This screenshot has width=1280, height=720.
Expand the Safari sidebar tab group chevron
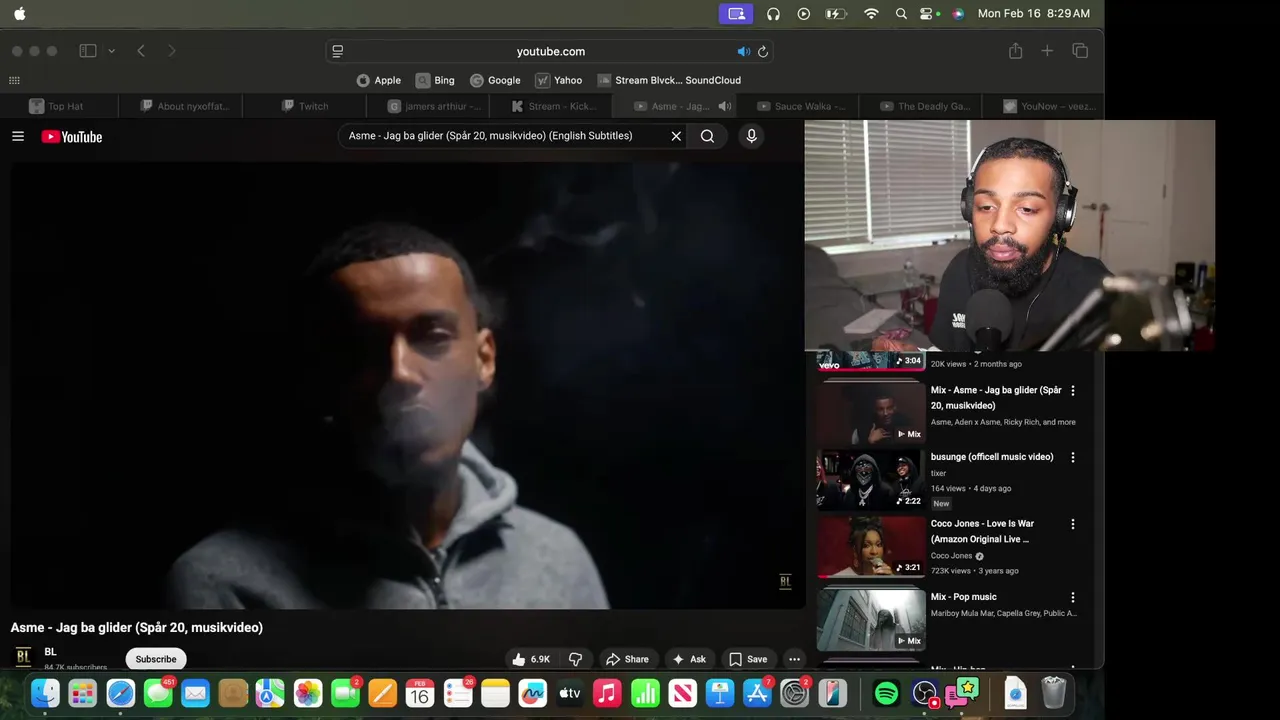tap(111, 51)
